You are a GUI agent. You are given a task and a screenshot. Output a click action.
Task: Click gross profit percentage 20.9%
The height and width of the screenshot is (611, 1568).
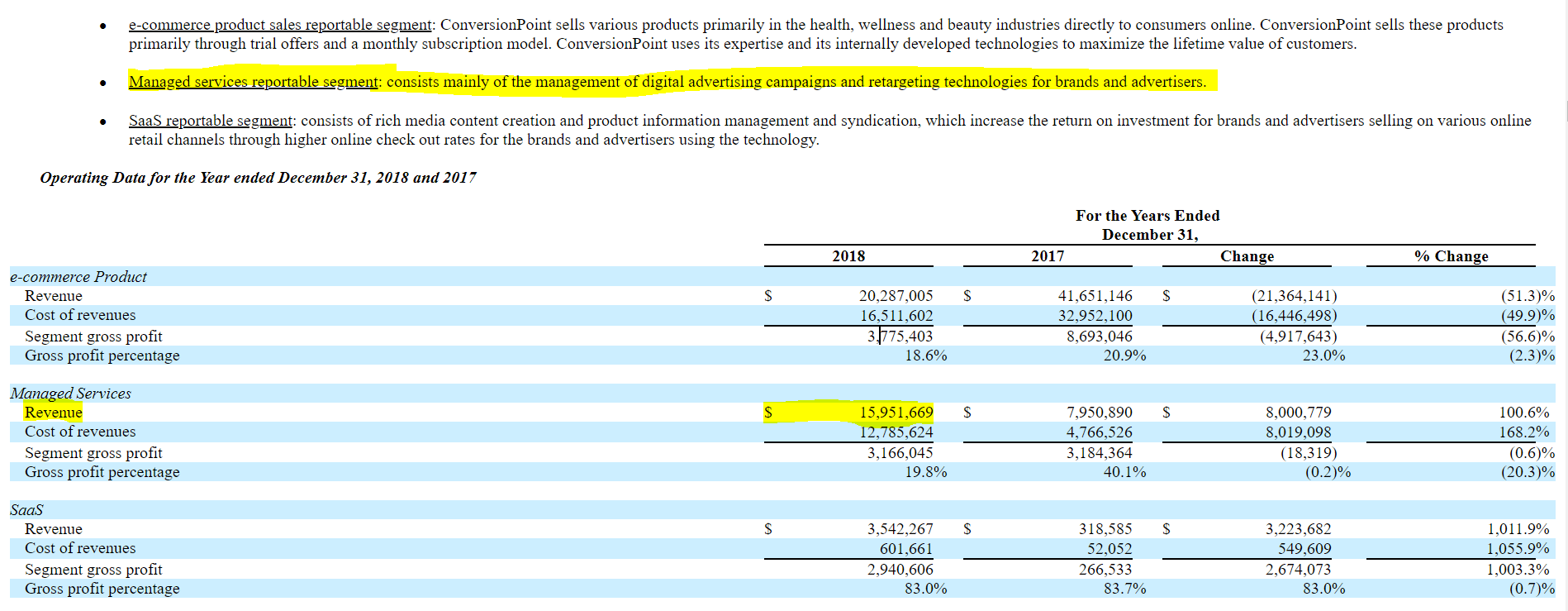point(1124,356)
